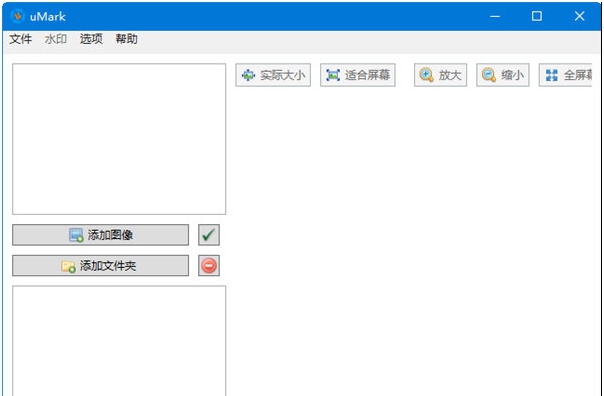Click the green checkmark icon button

click(209, 235)
